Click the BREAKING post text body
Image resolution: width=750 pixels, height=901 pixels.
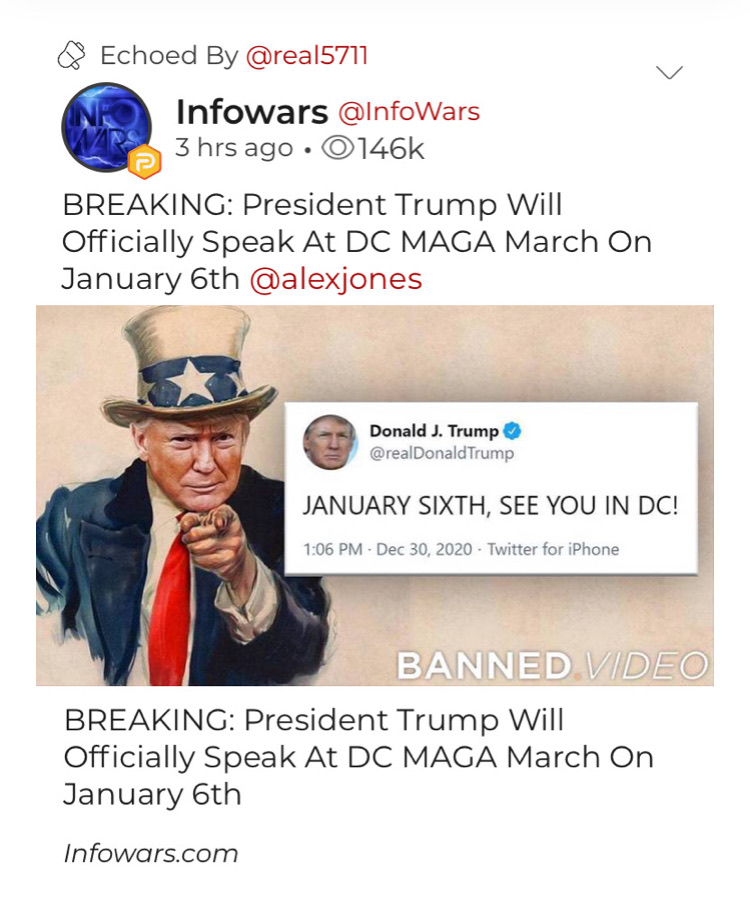[x=356, y=242]
